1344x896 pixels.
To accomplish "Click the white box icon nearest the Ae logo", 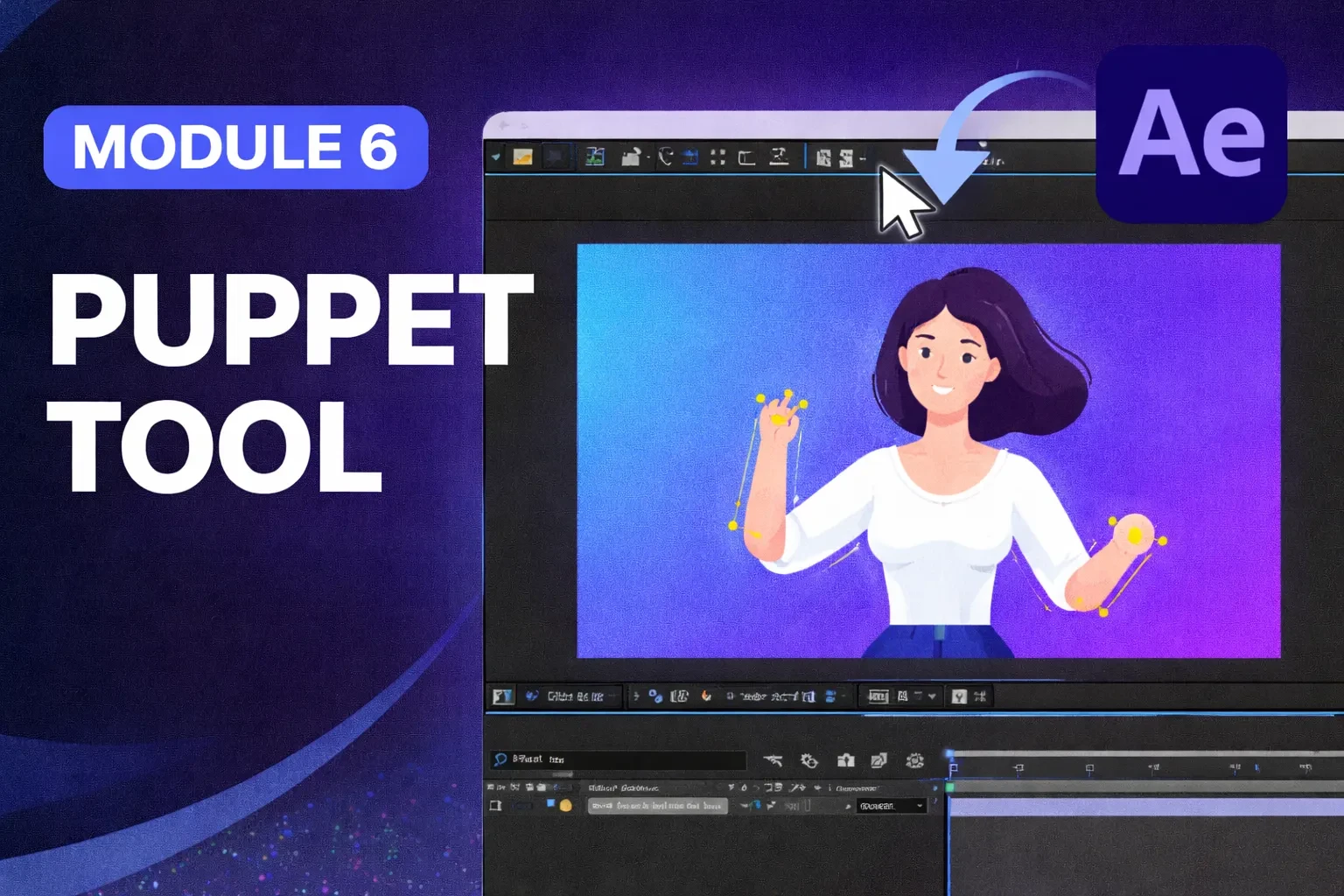I will tap(846, 157).
